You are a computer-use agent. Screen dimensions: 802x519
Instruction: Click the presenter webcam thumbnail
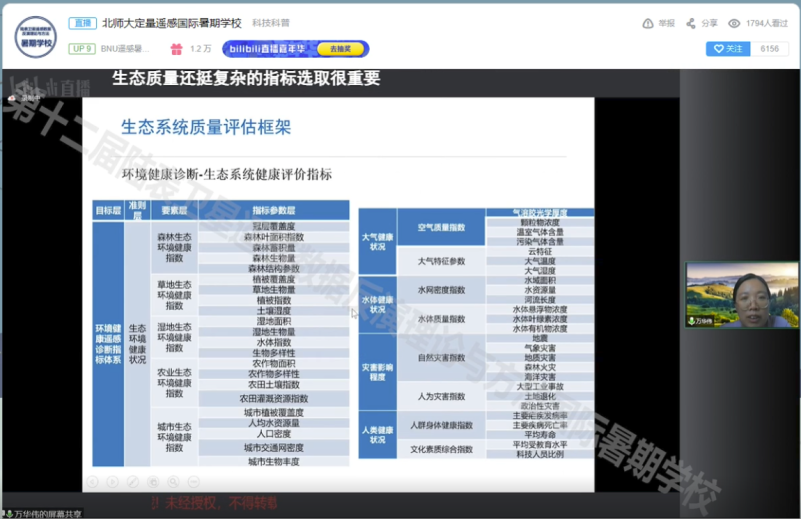click(741, 295)
